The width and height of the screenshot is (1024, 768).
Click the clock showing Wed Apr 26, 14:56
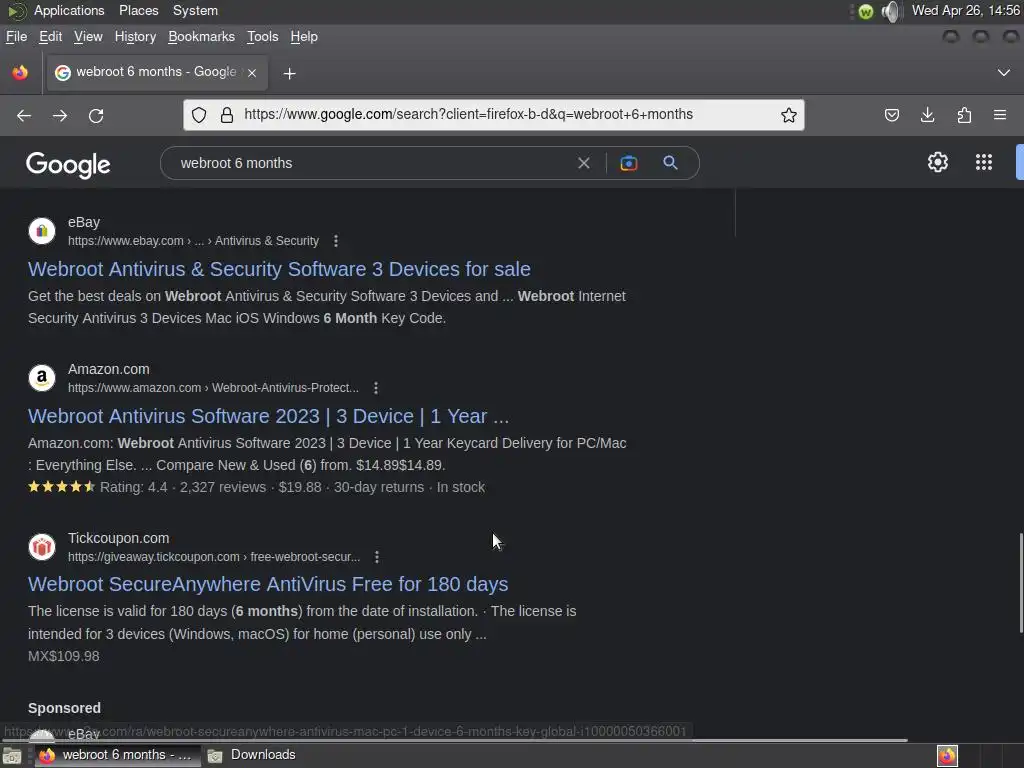click(x=966, y=10)
